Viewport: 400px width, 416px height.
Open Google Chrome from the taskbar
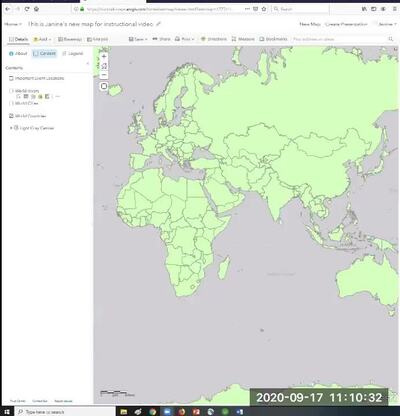153,412
